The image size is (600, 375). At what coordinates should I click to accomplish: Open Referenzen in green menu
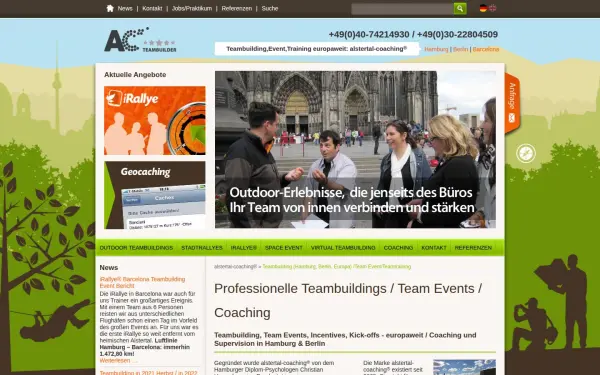[473, 248]
